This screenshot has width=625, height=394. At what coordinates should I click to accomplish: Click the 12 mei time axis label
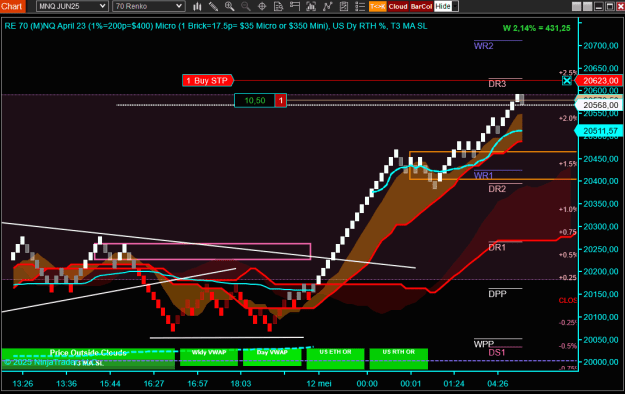[x=319, y=384]
